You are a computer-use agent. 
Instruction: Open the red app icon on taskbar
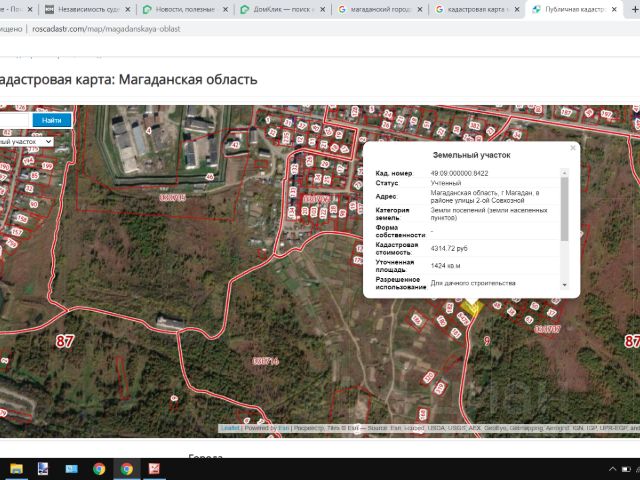155,468
